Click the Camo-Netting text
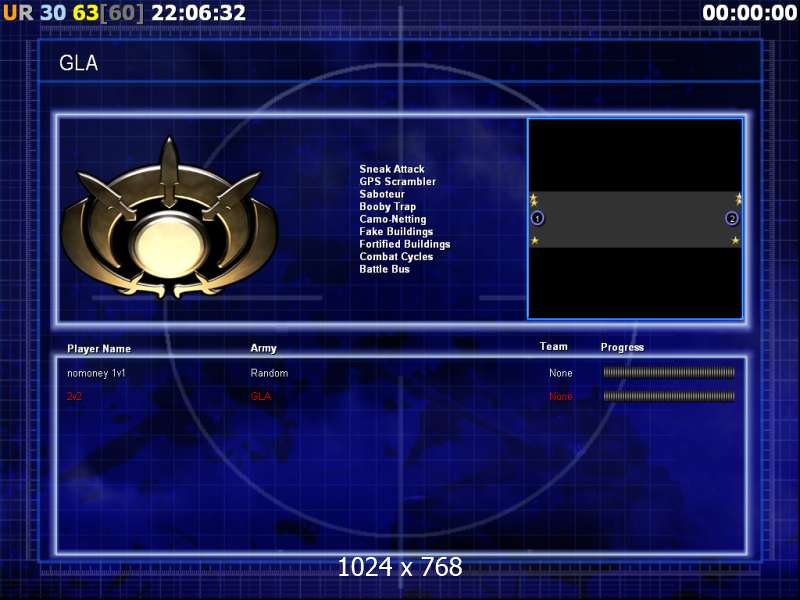The width and height of the screenshot is (800, 600). [x=393, y=219]
